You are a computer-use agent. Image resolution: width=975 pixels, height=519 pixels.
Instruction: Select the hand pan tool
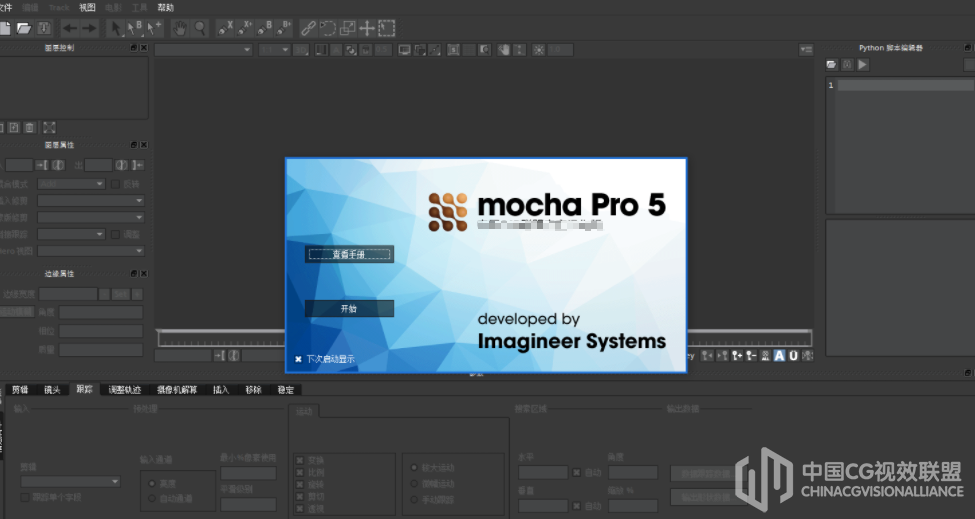(180, 28)
